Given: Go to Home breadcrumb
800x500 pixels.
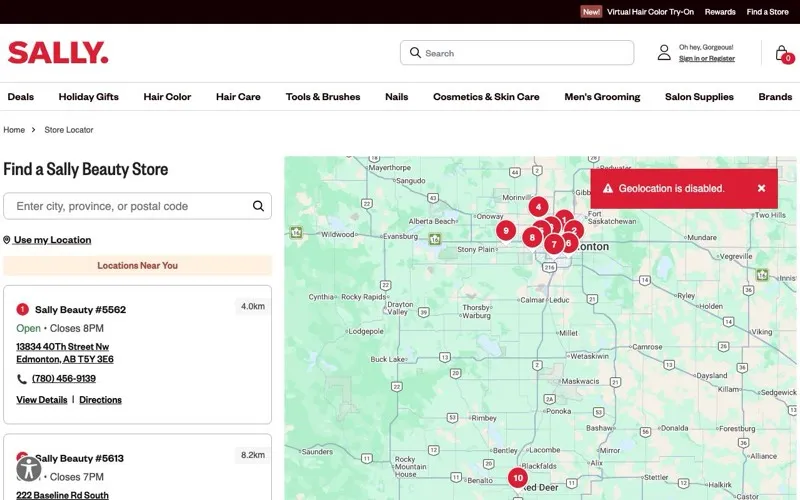Looking at the screenshot, I should tap(14, 130).
